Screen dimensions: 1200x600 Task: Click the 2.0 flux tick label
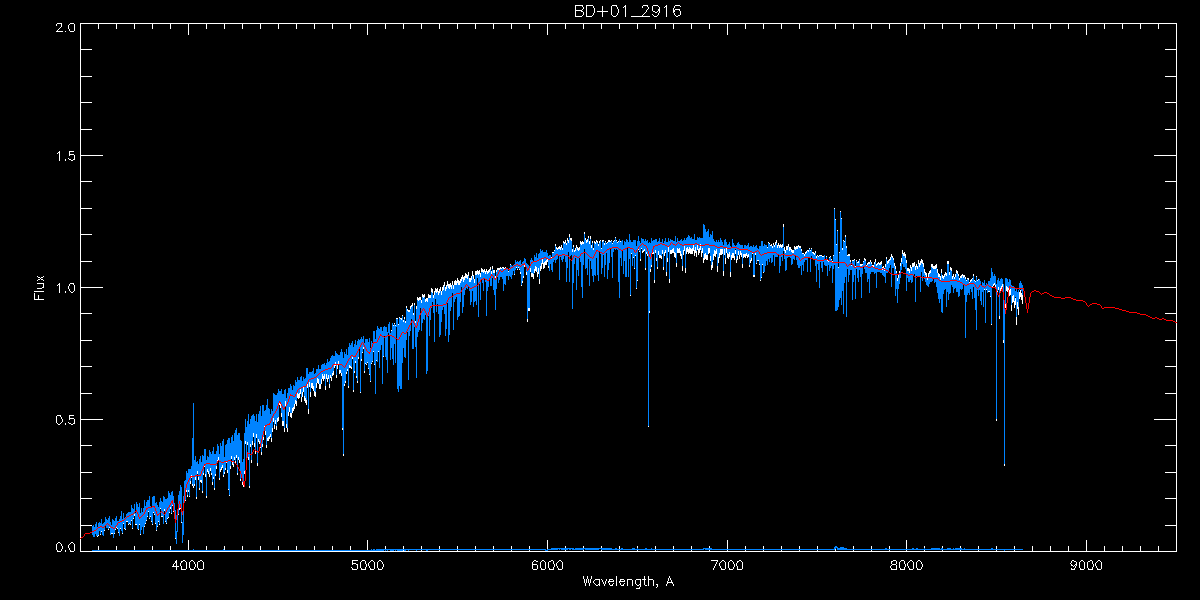click(x=65, y=27)
